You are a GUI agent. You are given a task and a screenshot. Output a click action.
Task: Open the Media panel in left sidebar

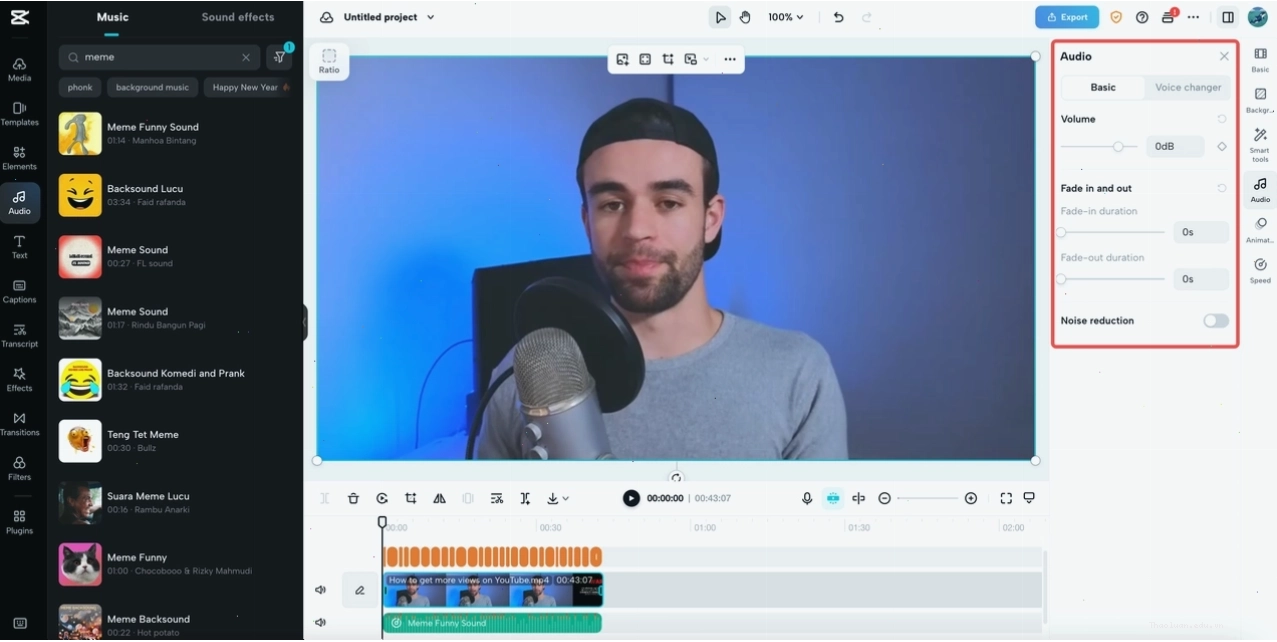pyautogui.click(x=19, y=69)
